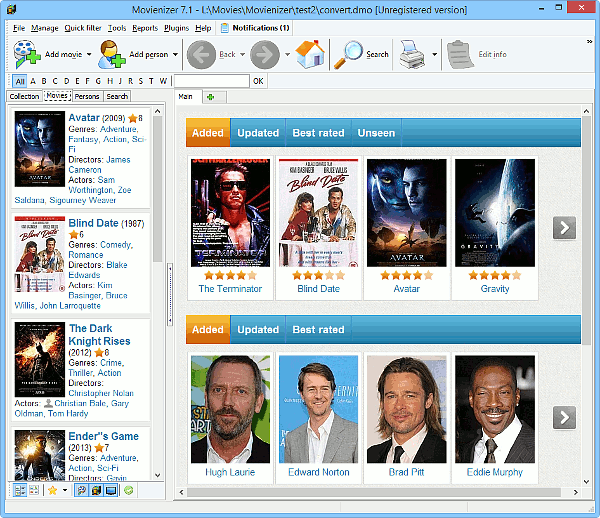Toggle thumbnail grid view mode

point(34,490)
